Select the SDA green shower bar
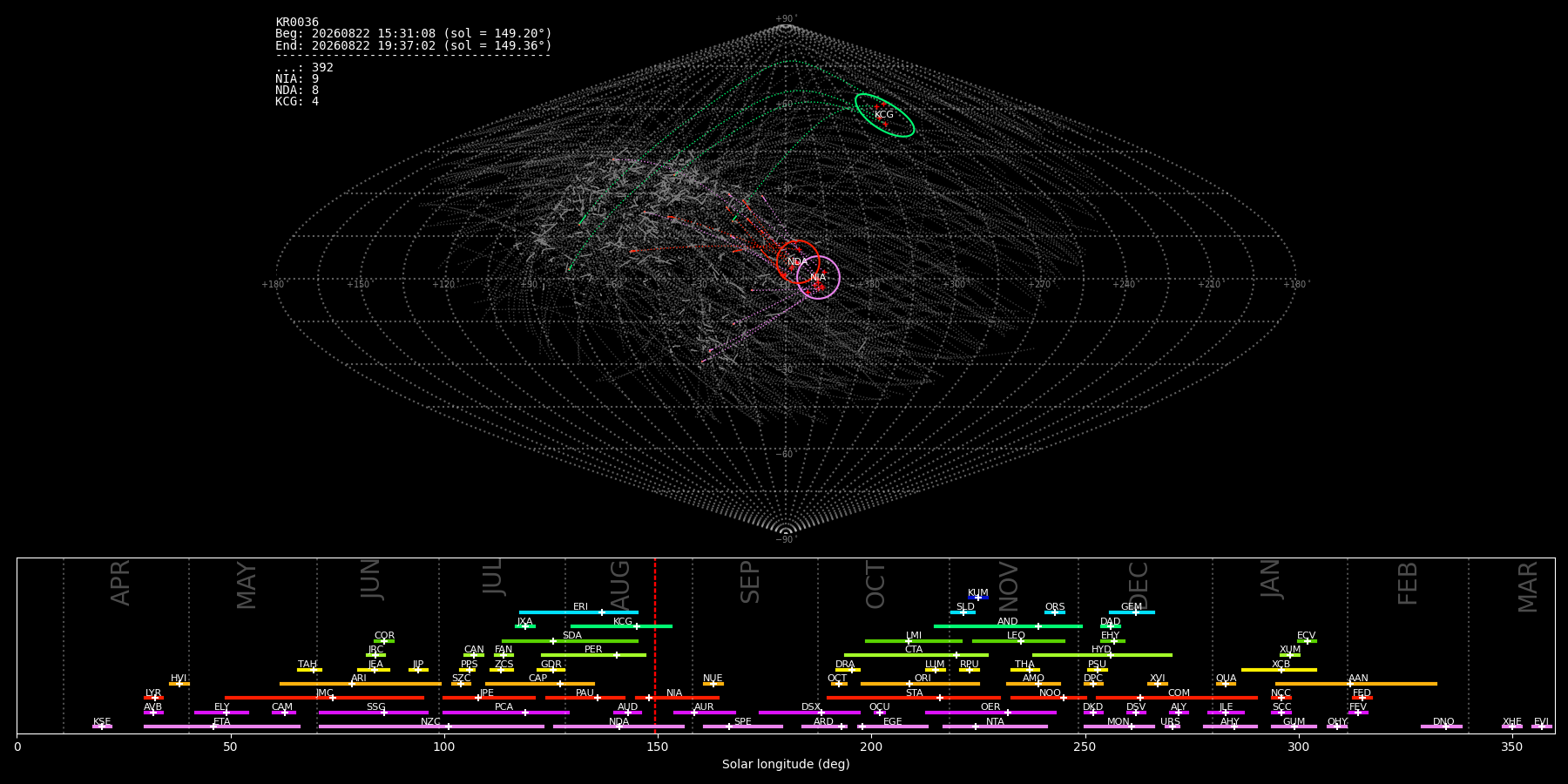The width and height of the screenshot is (1568, 784). [x=570, y=641]
